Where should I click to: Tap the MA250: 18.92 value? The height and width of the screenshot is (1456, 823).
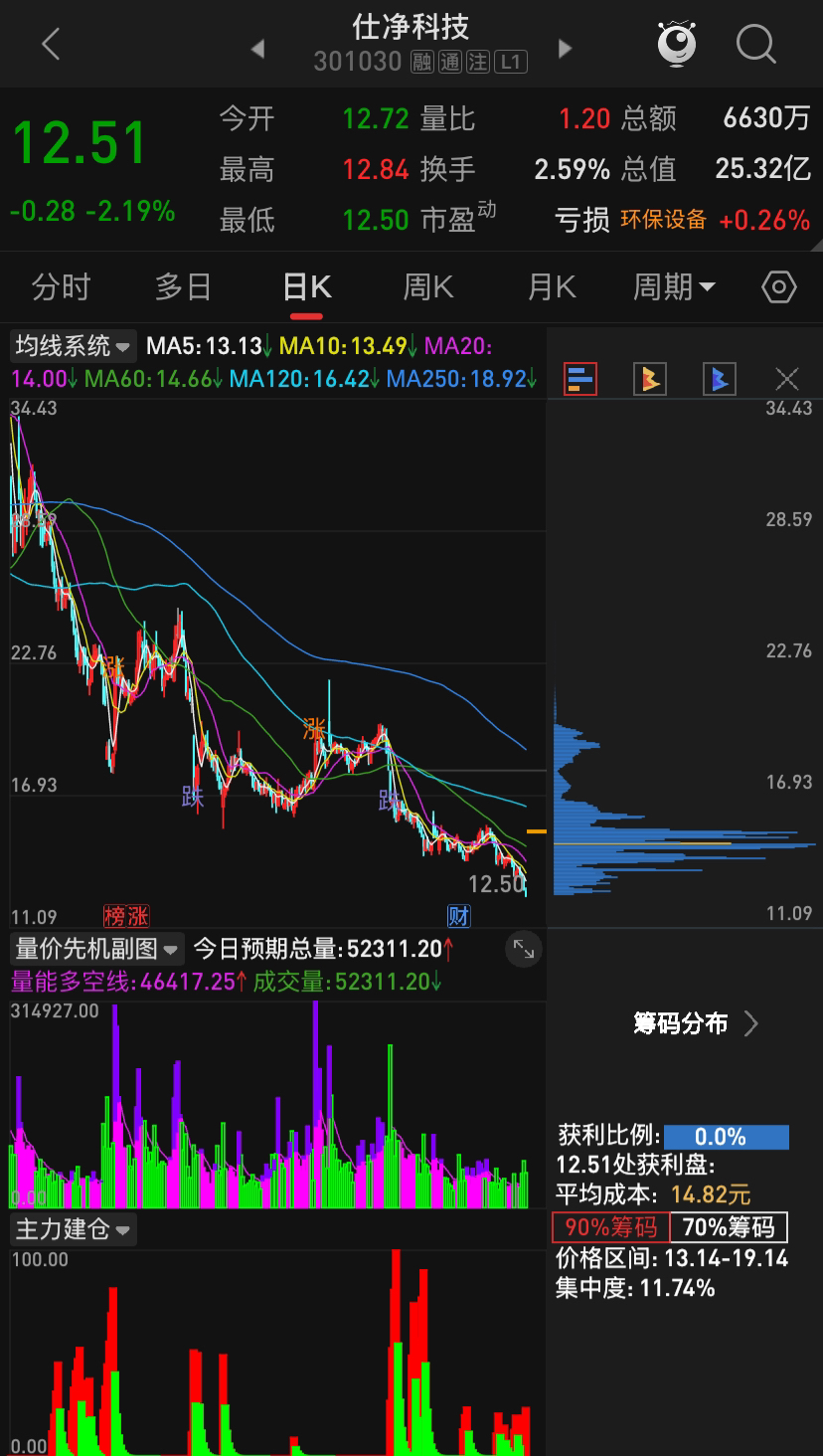462,379
